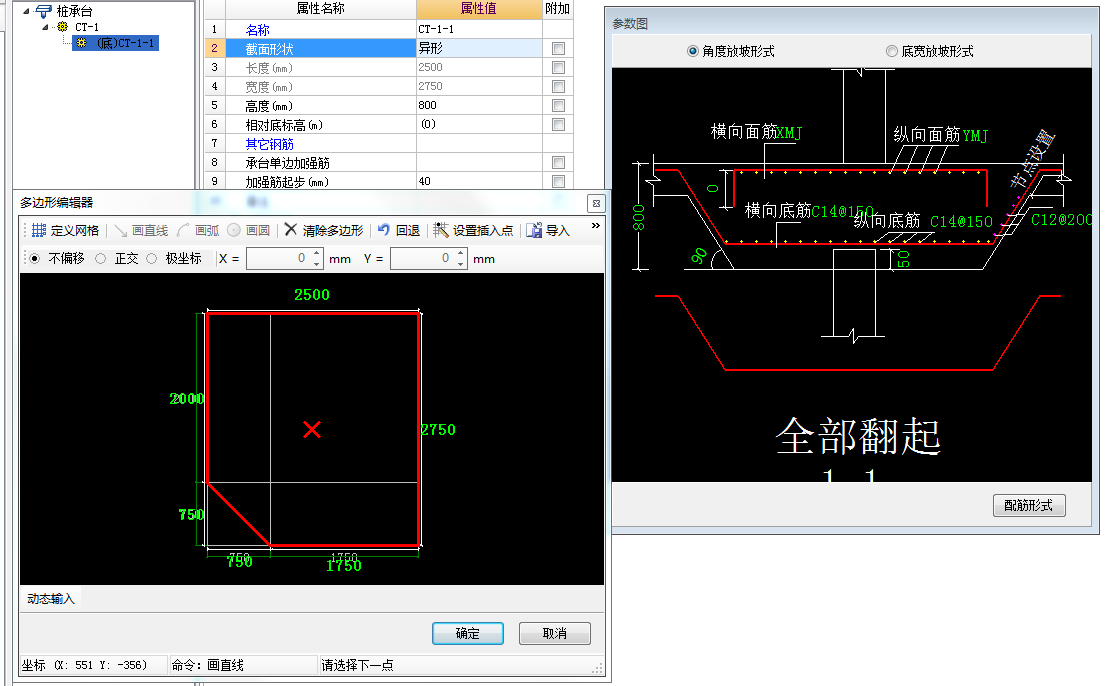Click the red insertion point X marker

point(311,429)
